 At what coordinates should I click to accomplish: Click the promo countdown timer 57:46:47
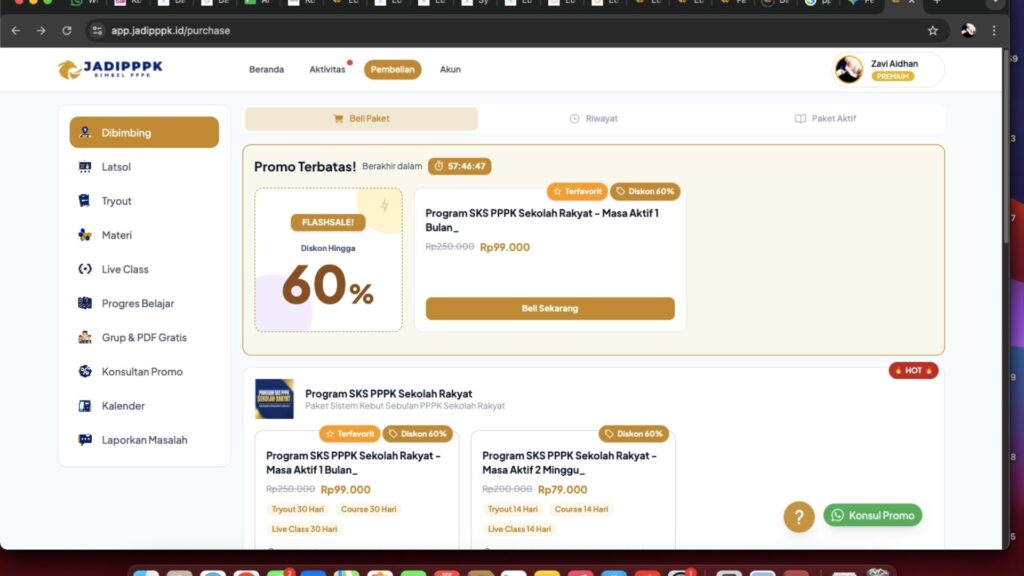click(460, 166)
